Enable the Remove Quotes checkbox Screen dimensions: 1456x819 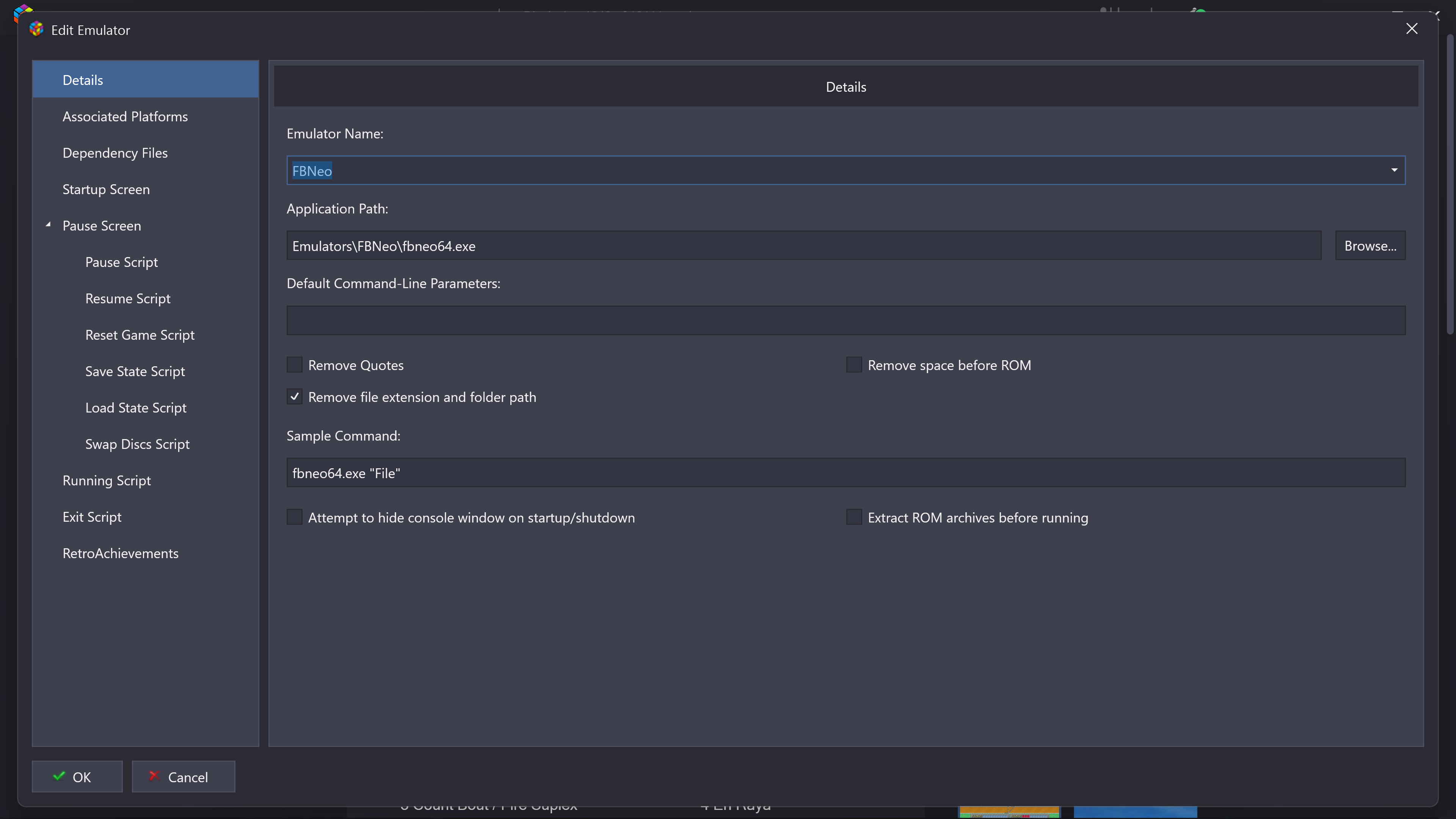click(x=295, y=365)
